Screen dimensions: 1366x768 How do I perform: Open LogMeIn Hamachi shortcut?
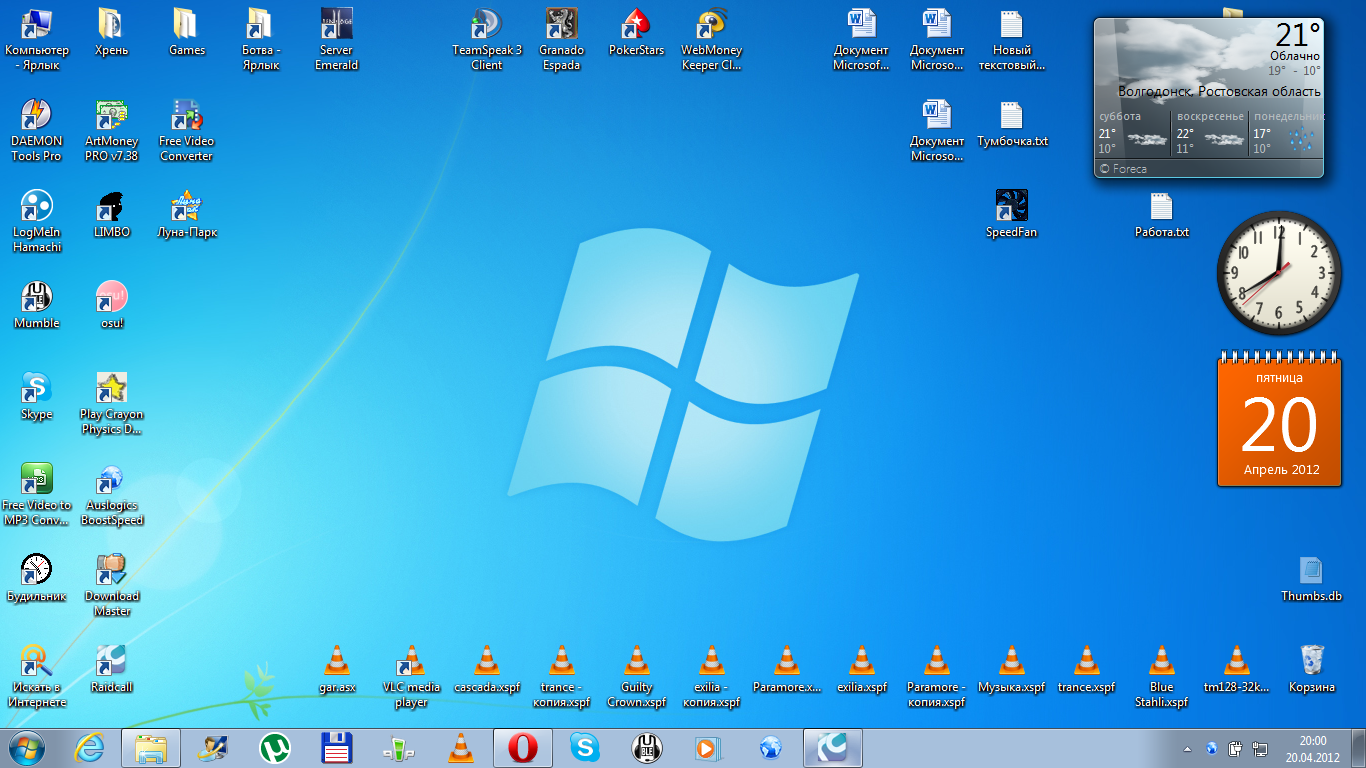[x=37, y=222]
